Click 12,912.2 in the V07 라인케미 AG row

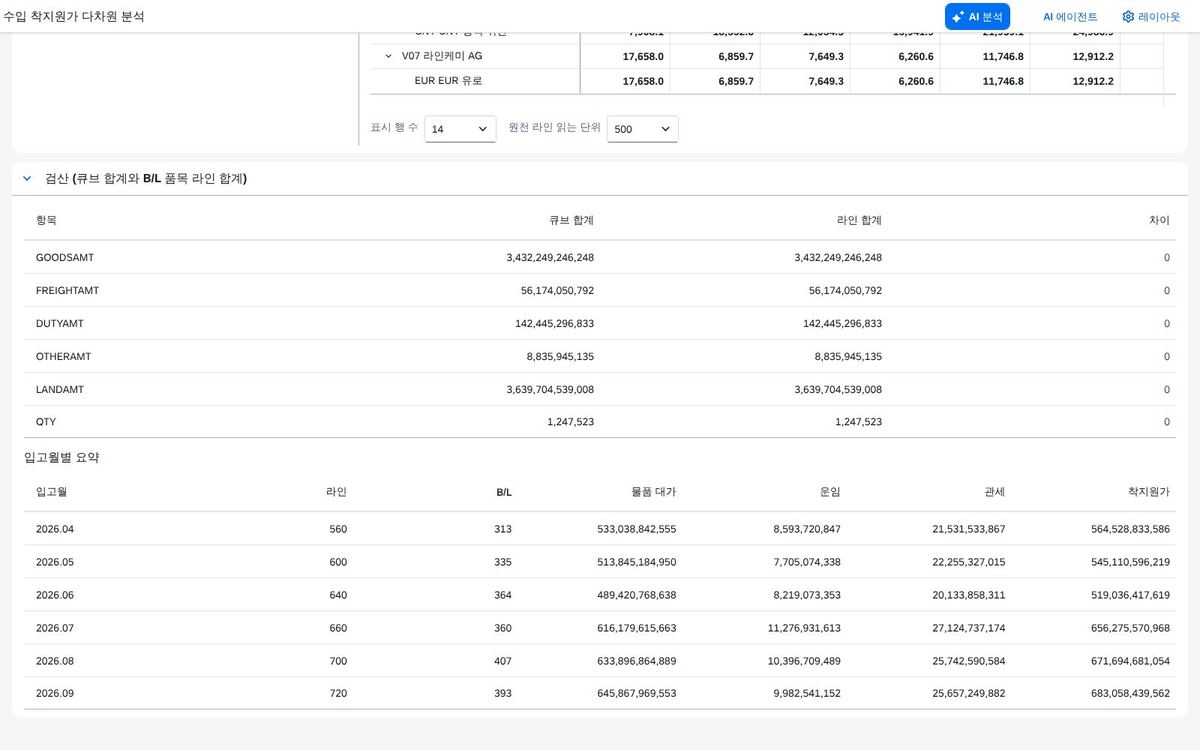tap(1093, 56)
